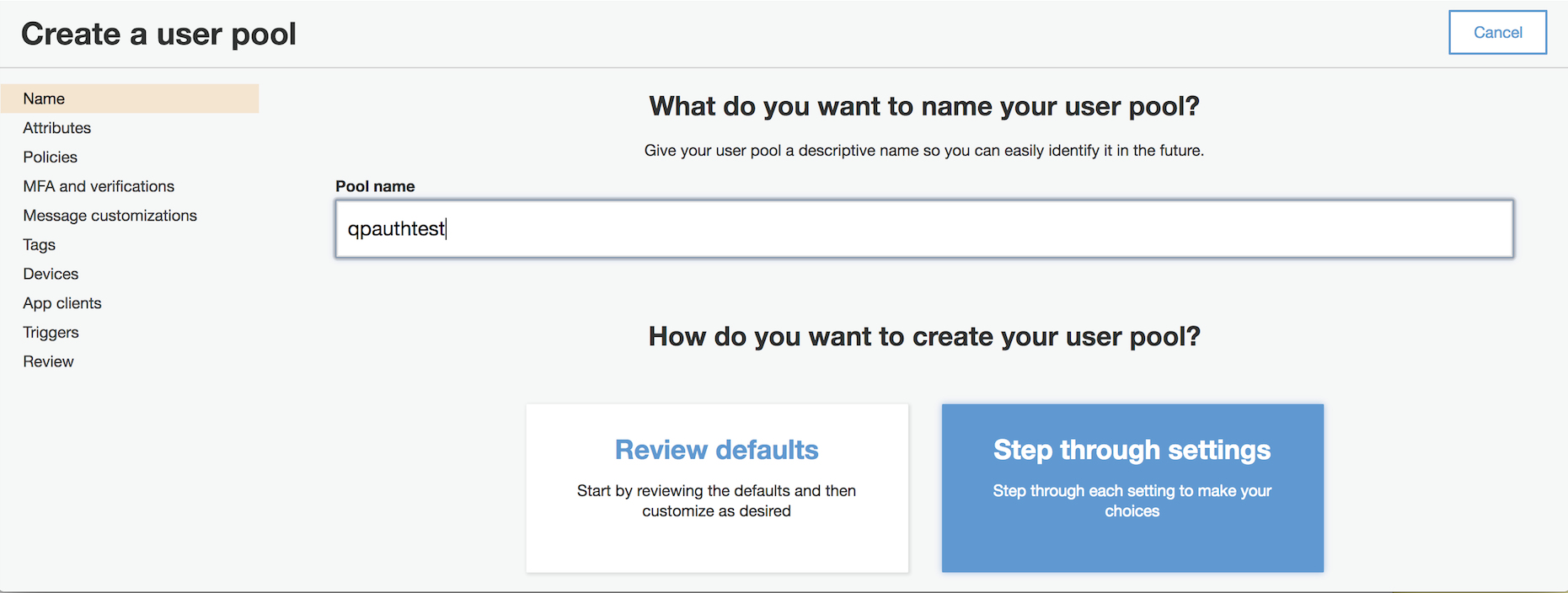This screenshot has height=593, width=1568.
Task: Go to the Devices step
Action: [x=51, y=274]
